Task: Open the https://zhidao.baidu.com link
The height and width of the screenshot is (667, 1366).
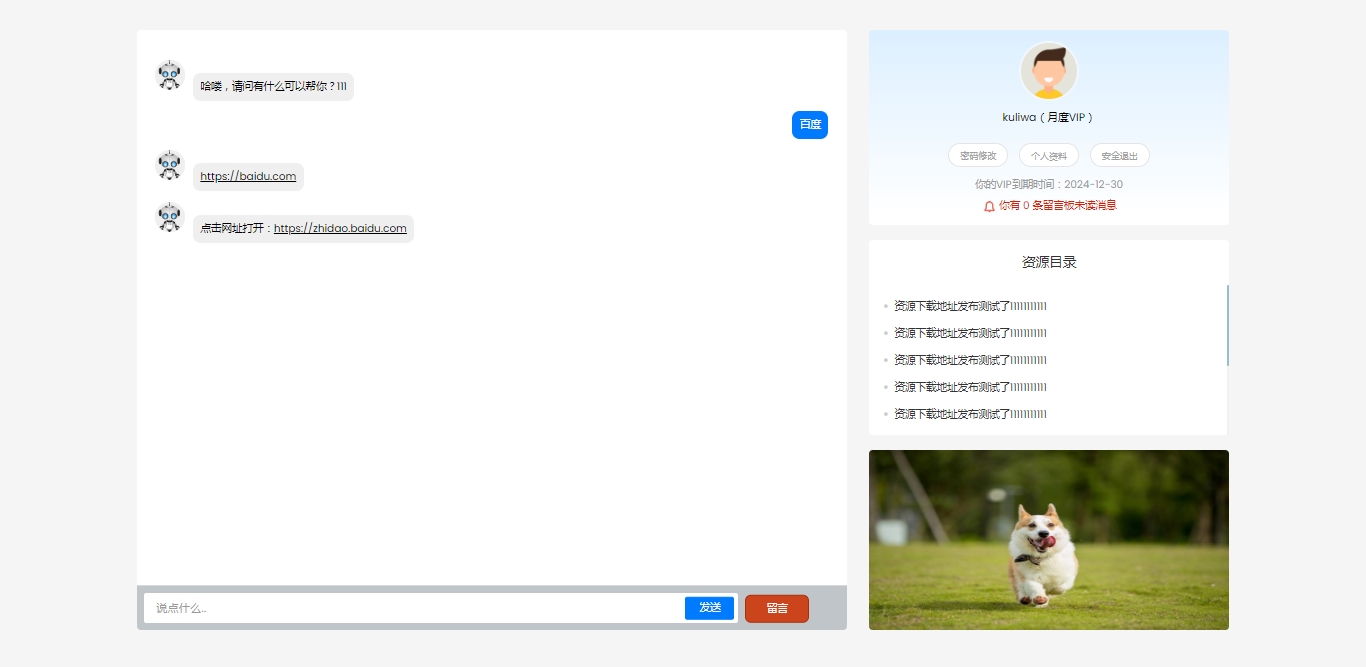Action: click(x=340, y=229)
